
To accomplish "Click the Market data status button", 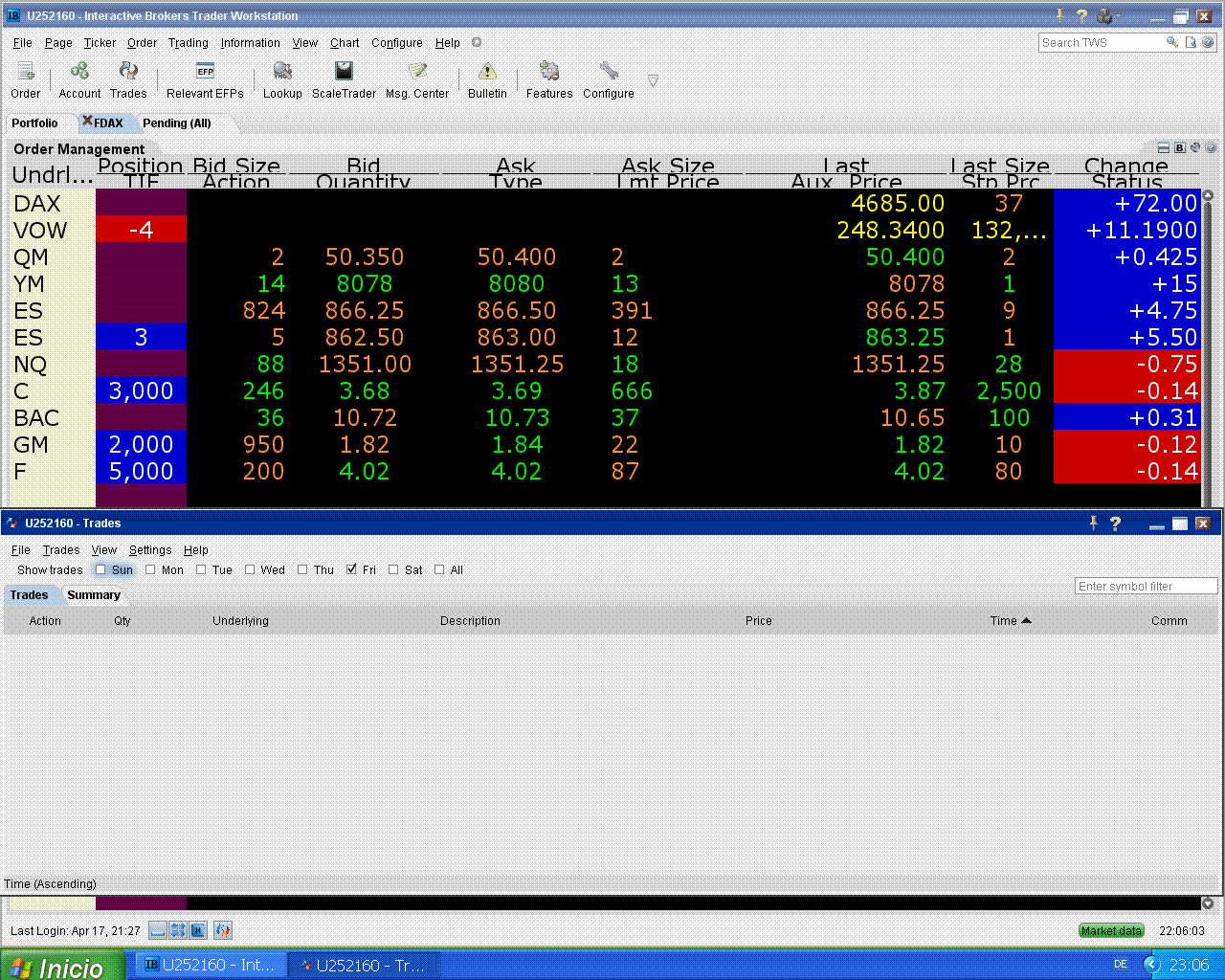I will coord(1111,930).
